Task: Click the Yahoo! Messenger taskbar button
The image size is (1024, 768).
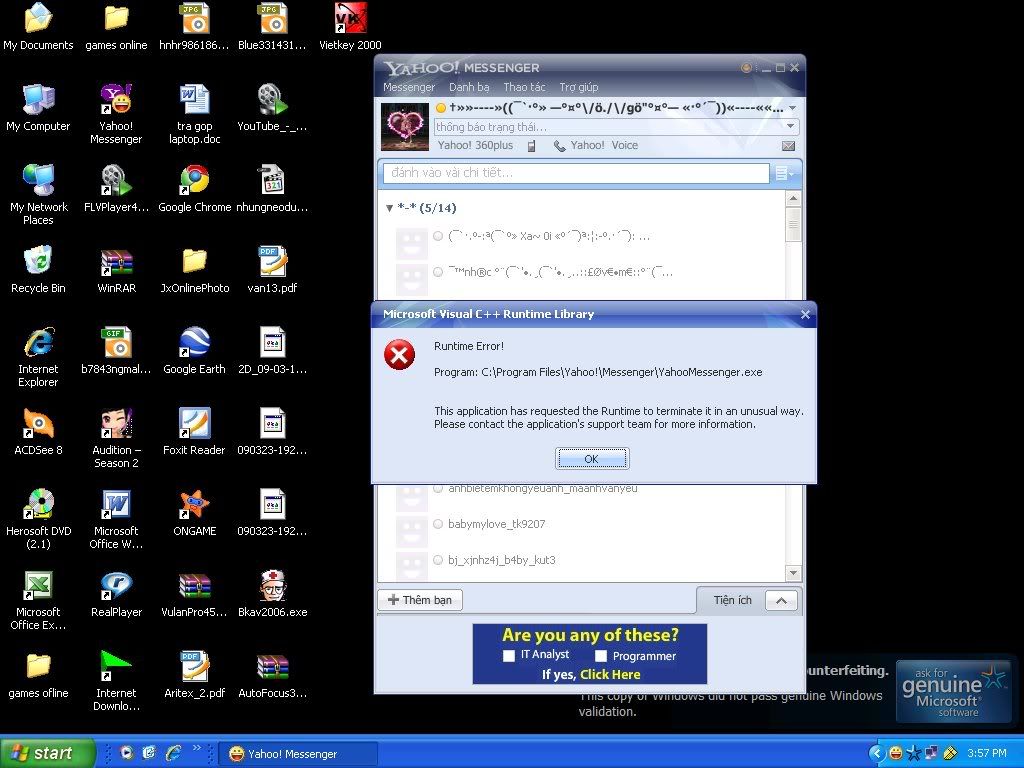Action: point(297,754)
